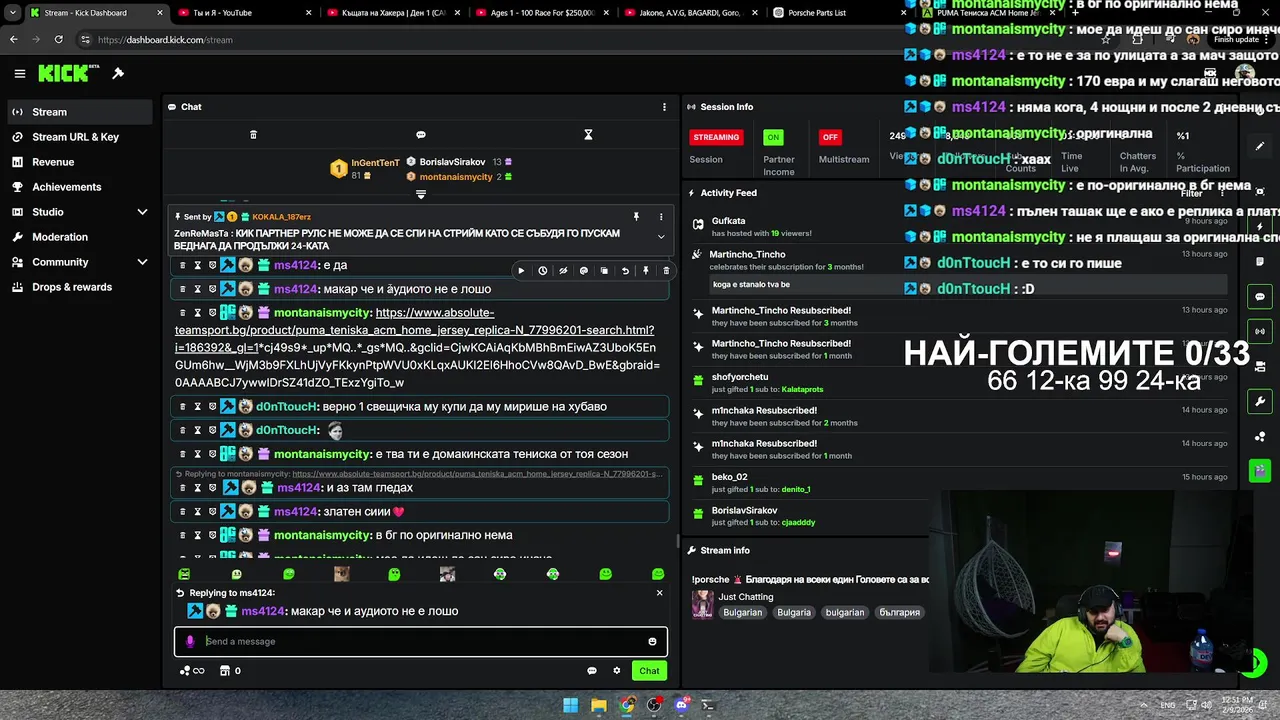This screenshot has height=720, width=1280.
Task: Reload page with browser refresh button
Action: click(x=58, y=40)
